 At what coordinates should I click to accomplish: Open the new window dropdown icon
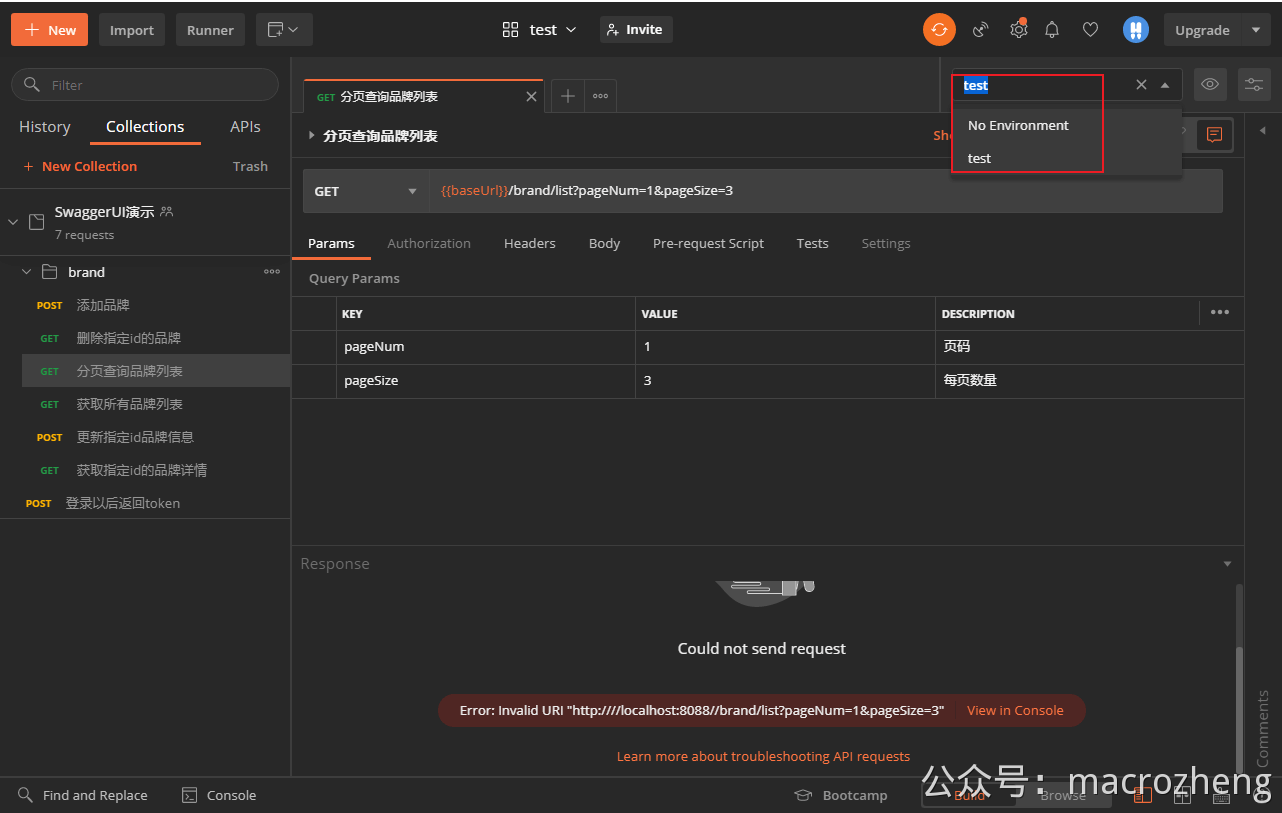(x=284, y=30)
